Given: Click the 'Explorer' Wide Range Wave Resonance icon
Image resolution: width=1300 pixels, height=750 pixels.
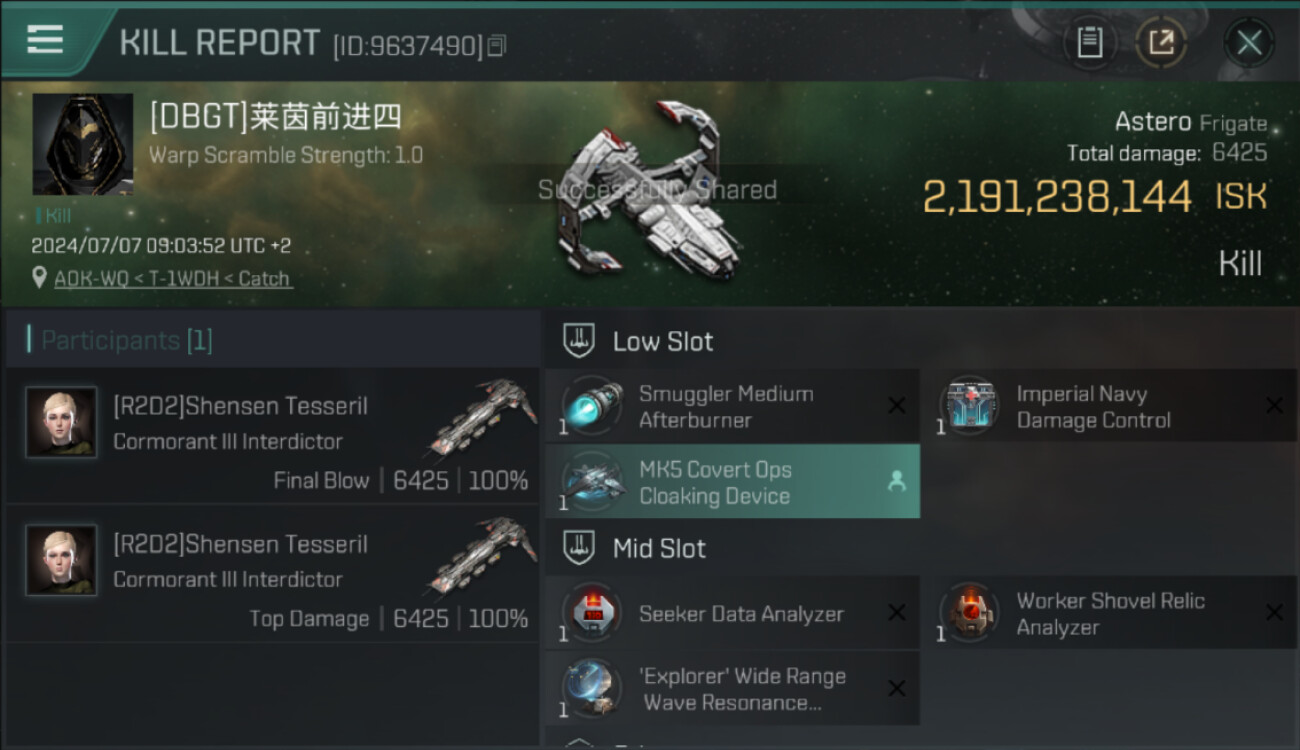Looking at the screenshot, I should point(591,688).
